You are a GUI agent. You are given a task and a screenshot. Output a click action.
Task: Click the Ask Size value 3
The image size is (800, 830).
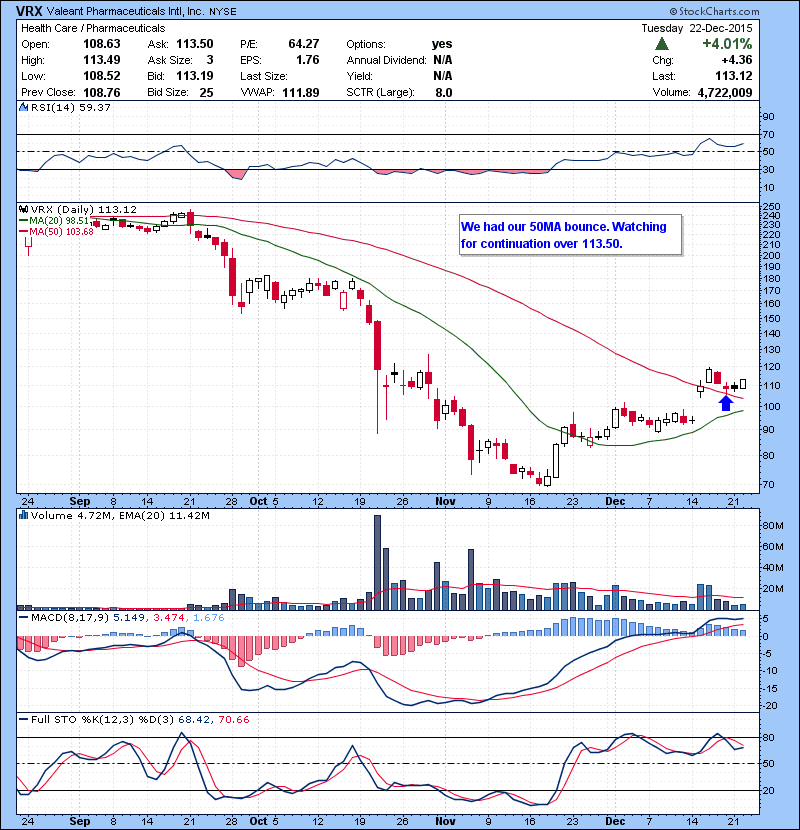(210, 60)
